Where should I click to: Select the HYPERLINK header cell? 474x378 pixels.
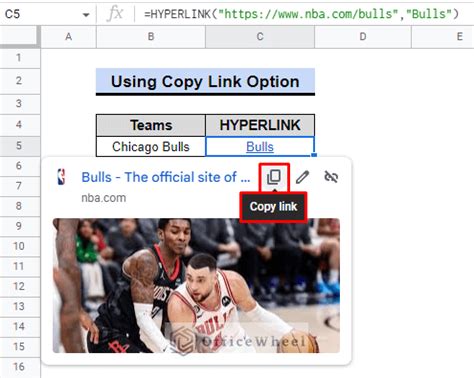(260, 125)
